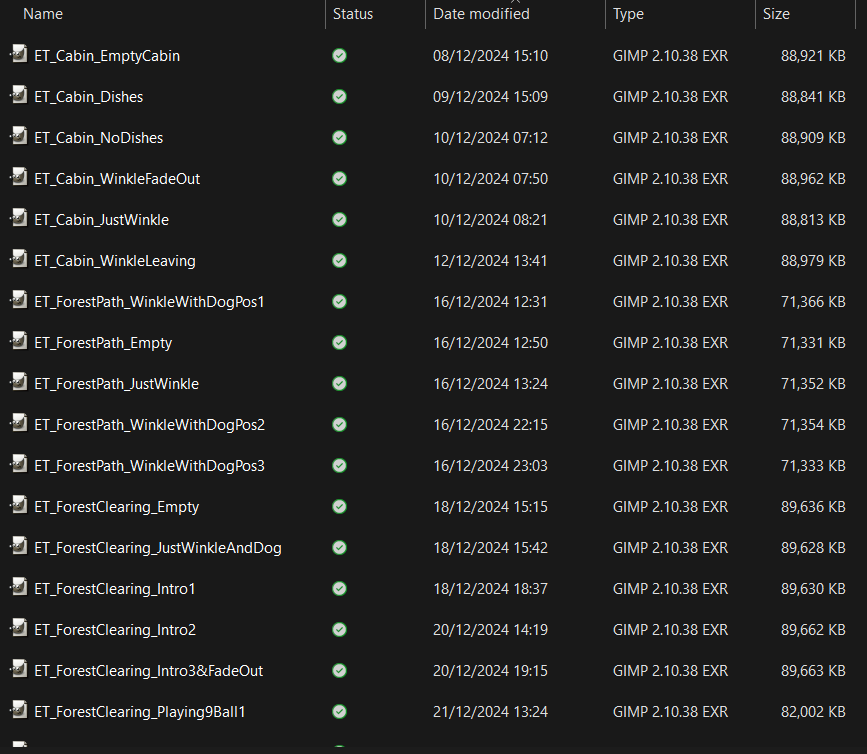
Task: Click the 89,636 KB size entry
Action: pyautogui.click(x=813, y=507)
